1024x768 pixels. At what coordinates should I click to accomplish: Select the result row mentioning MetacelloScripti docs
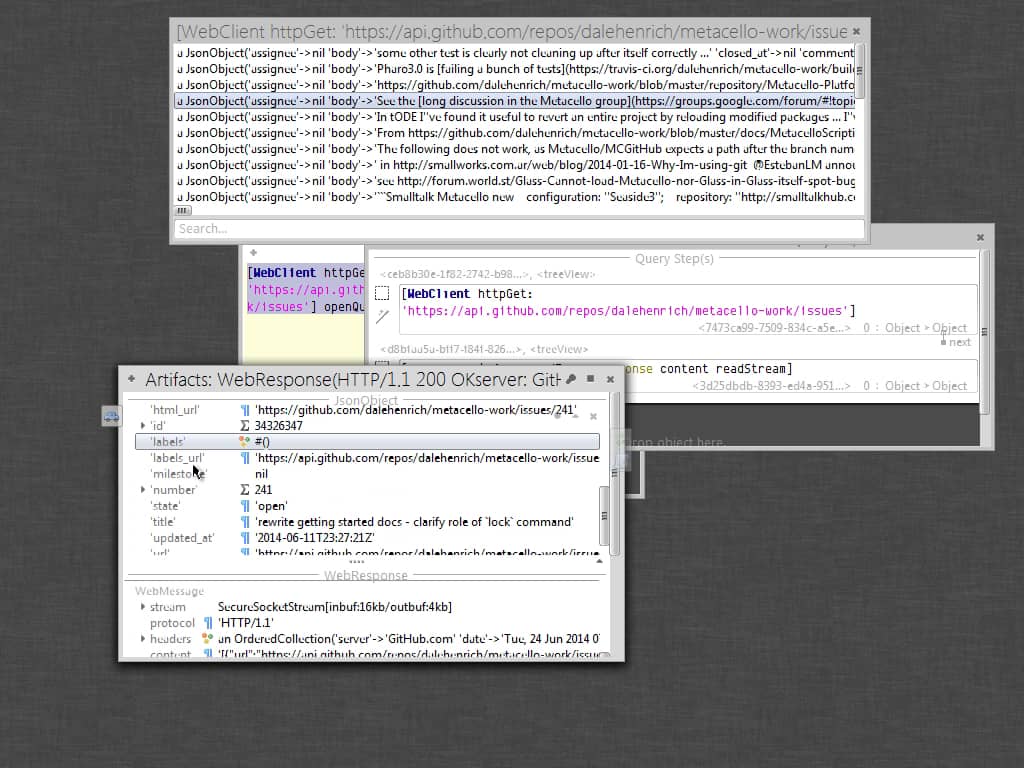click(x=515, y=133)
